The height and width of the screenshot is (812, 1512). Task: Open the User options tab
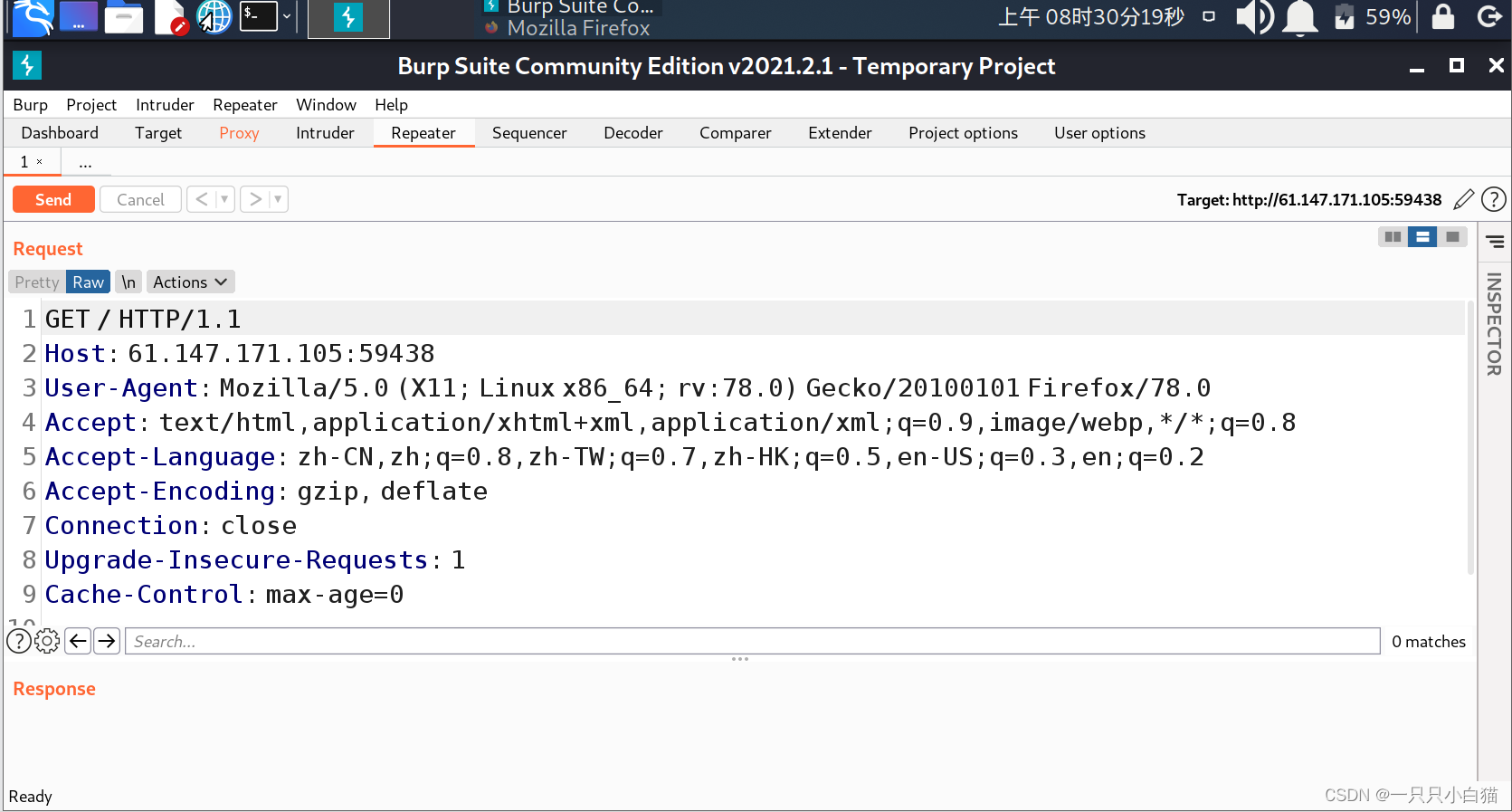[x=1099, y=133]
